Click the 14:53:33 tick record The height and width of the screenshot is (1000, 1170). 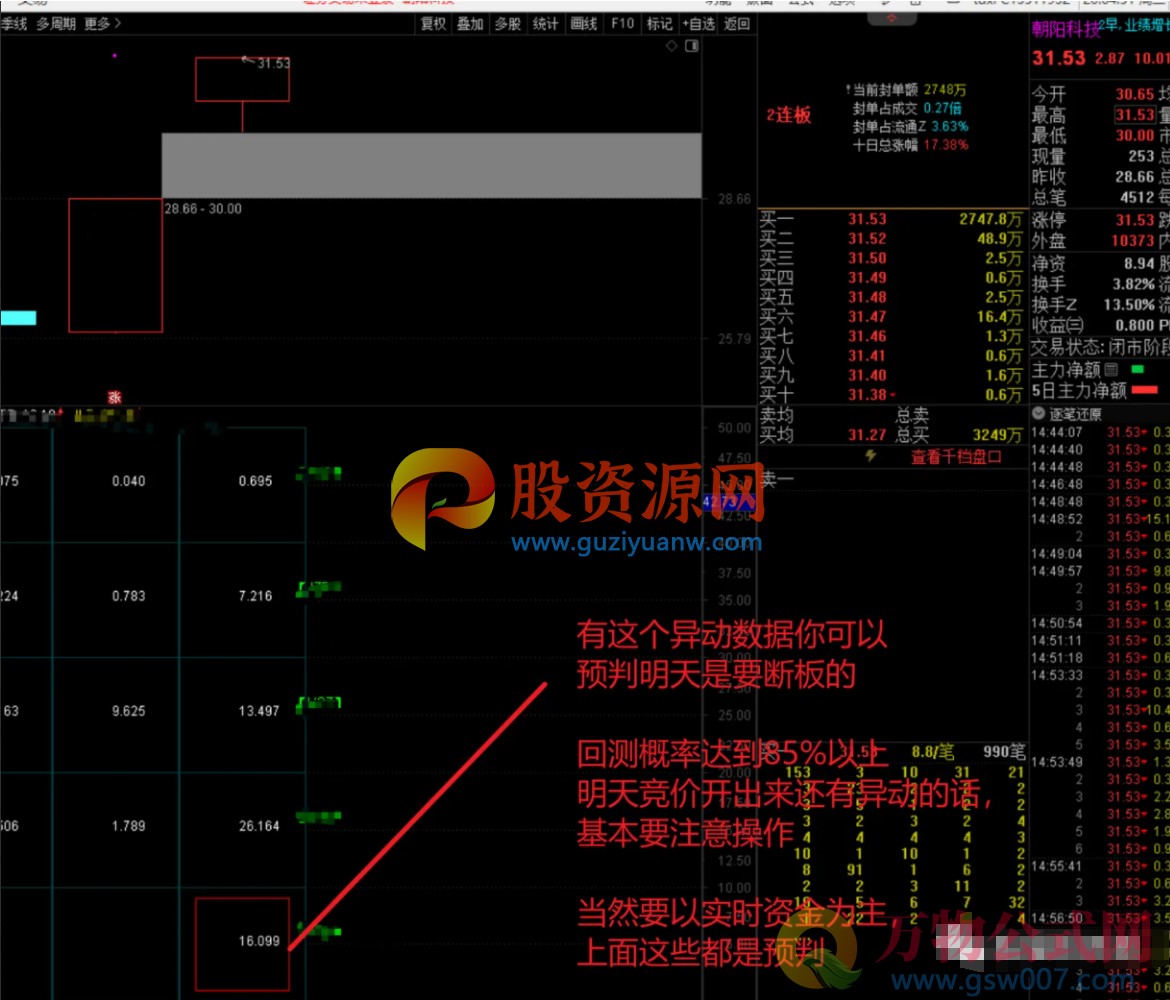(x=1100, y=675)
